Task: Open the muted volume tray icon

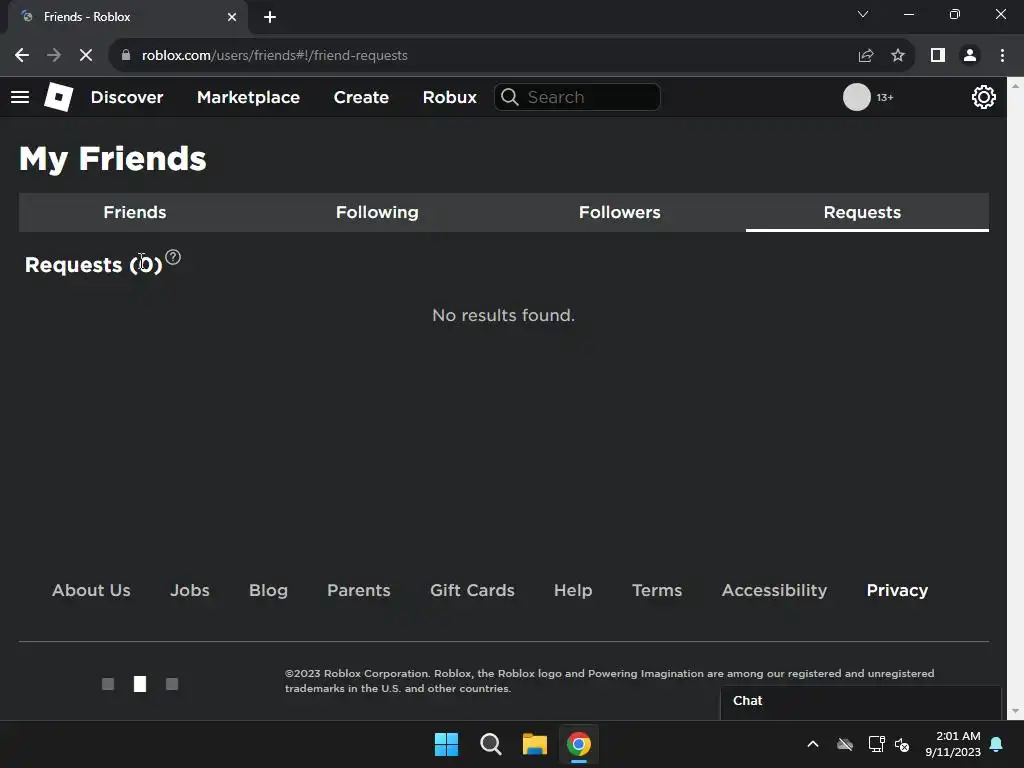Action: 902,744
